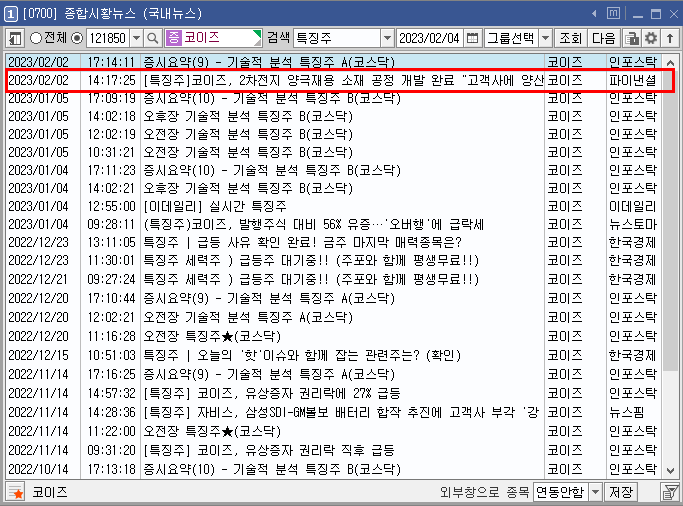Screen dimensions: 683x506
Task: Expand the 그룹선택 dropdown arrow
Action: [545, 38]
